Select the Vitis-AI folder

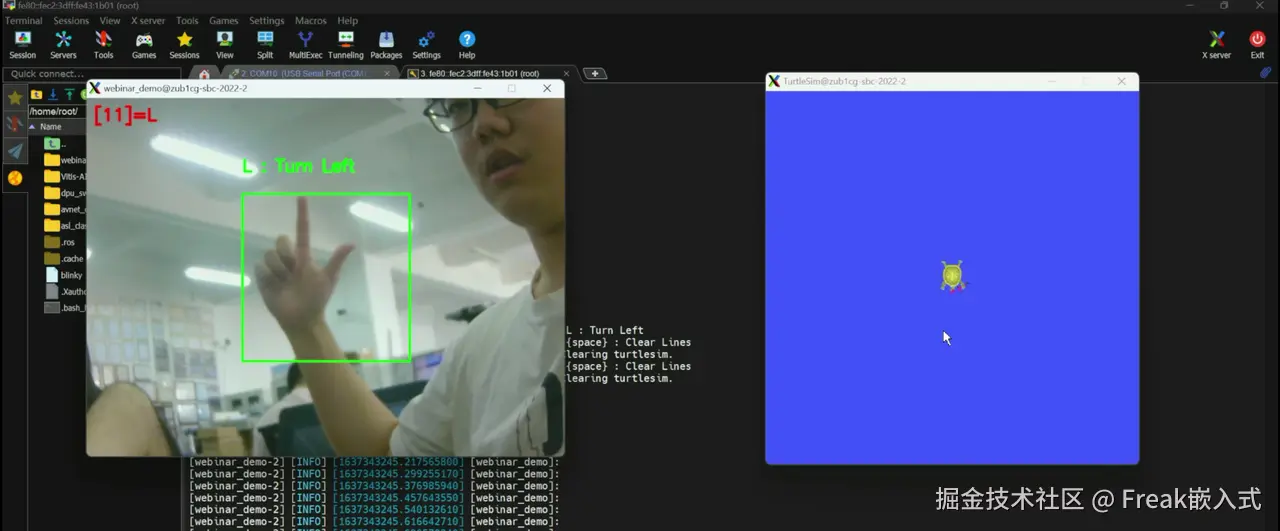(x=65, y=176)
